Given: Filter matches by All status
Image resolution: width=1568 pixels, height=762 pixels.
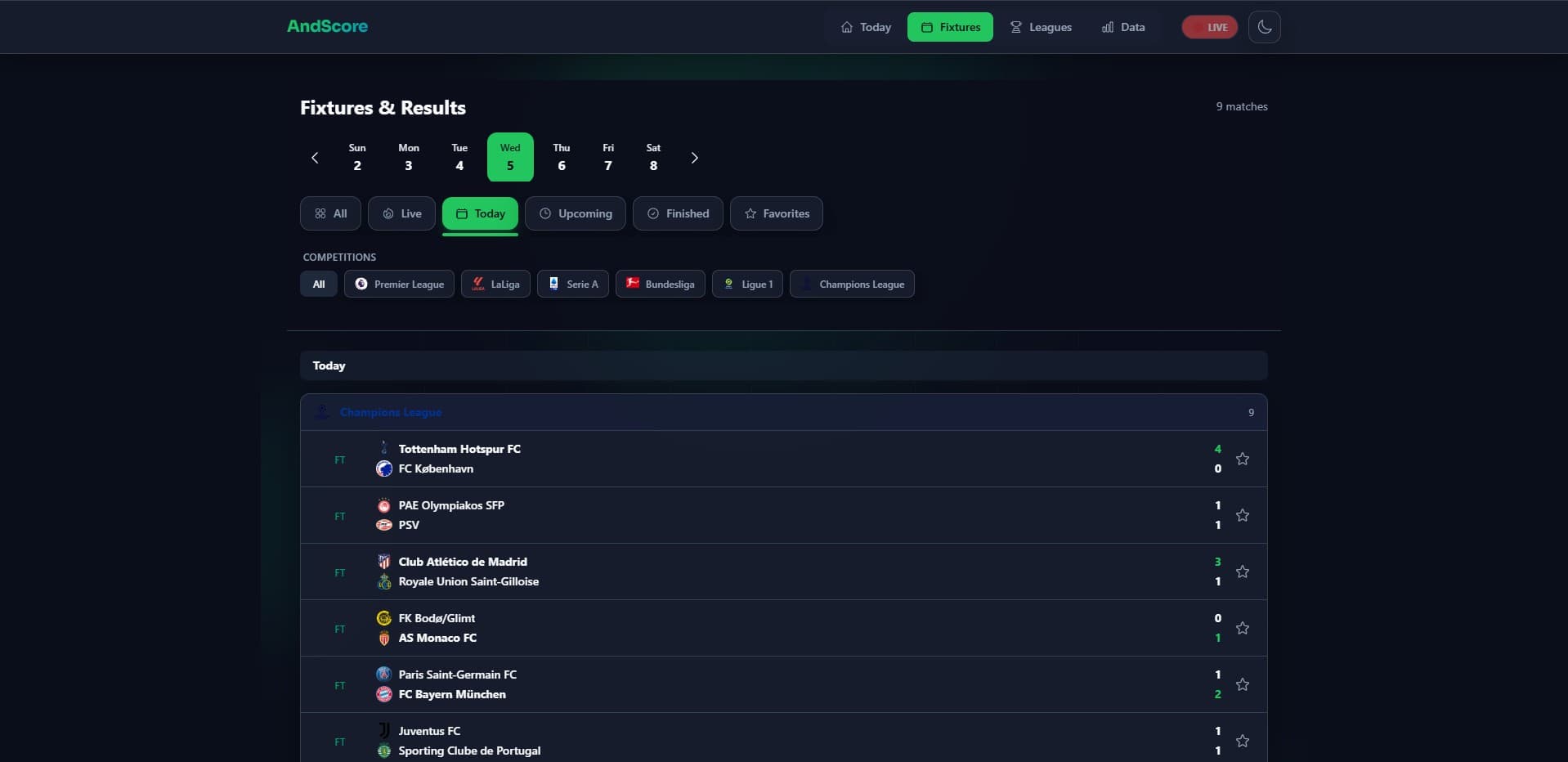Looking at the screenshot, I should click(330, 213).
